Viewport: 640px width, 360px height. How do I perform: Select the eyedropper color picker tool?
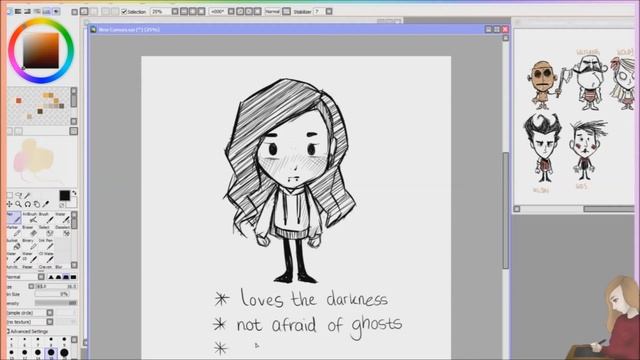point(46,204)
